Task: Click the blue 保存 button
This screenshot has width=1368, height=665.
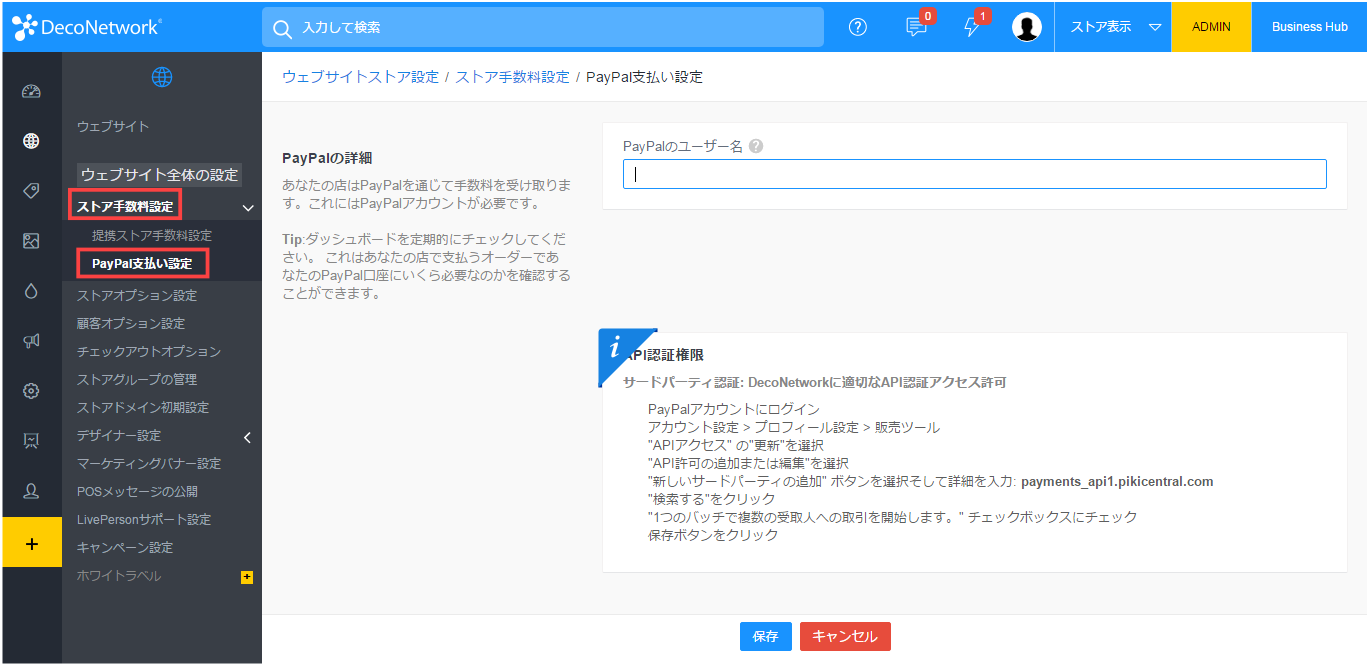Action: click(x=766, y=637)
